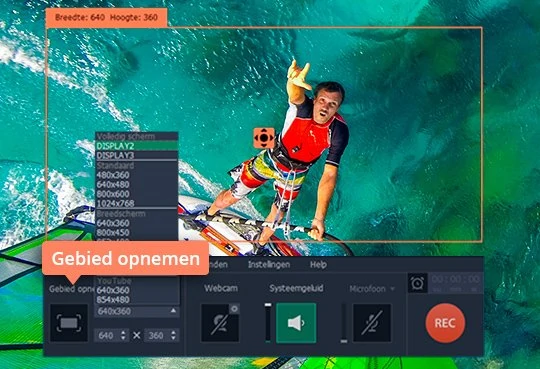
Task: Select DISPLAY3 in the list
Action: 137,155
